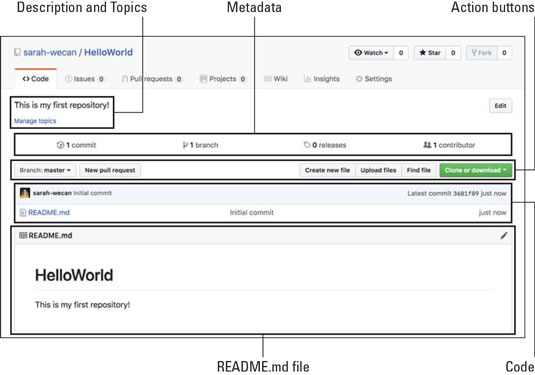Open the Pull requests tab
535x375 pixels.
(x=152, y=79)
